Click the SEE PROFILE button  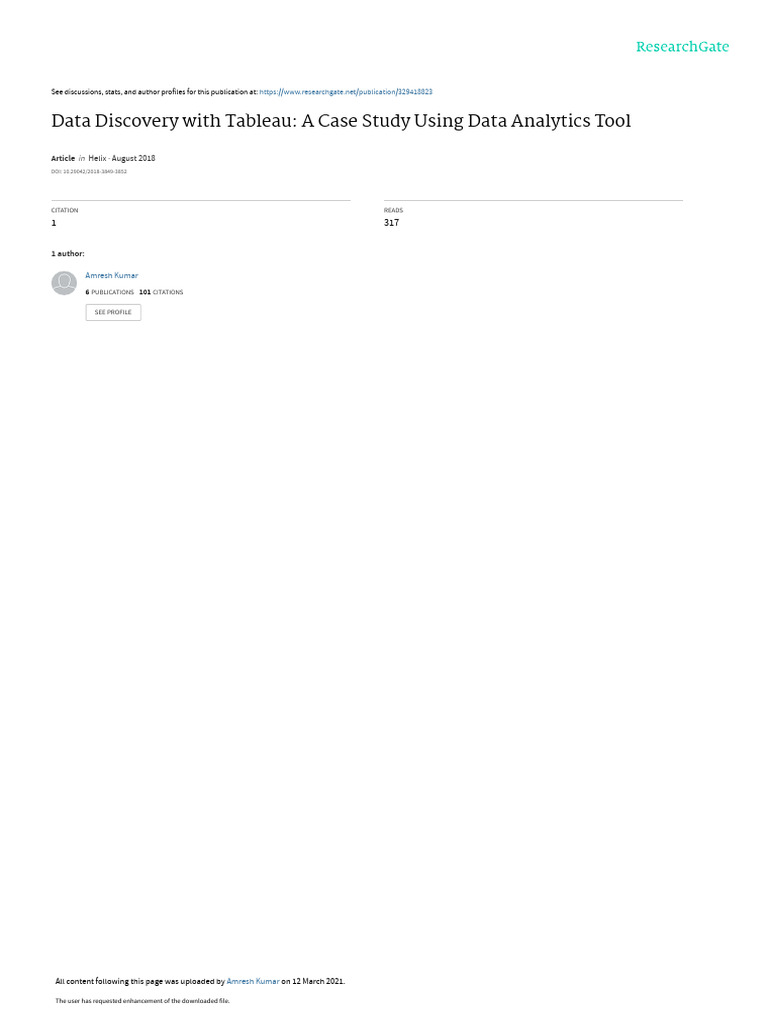[x=113, y=312]
